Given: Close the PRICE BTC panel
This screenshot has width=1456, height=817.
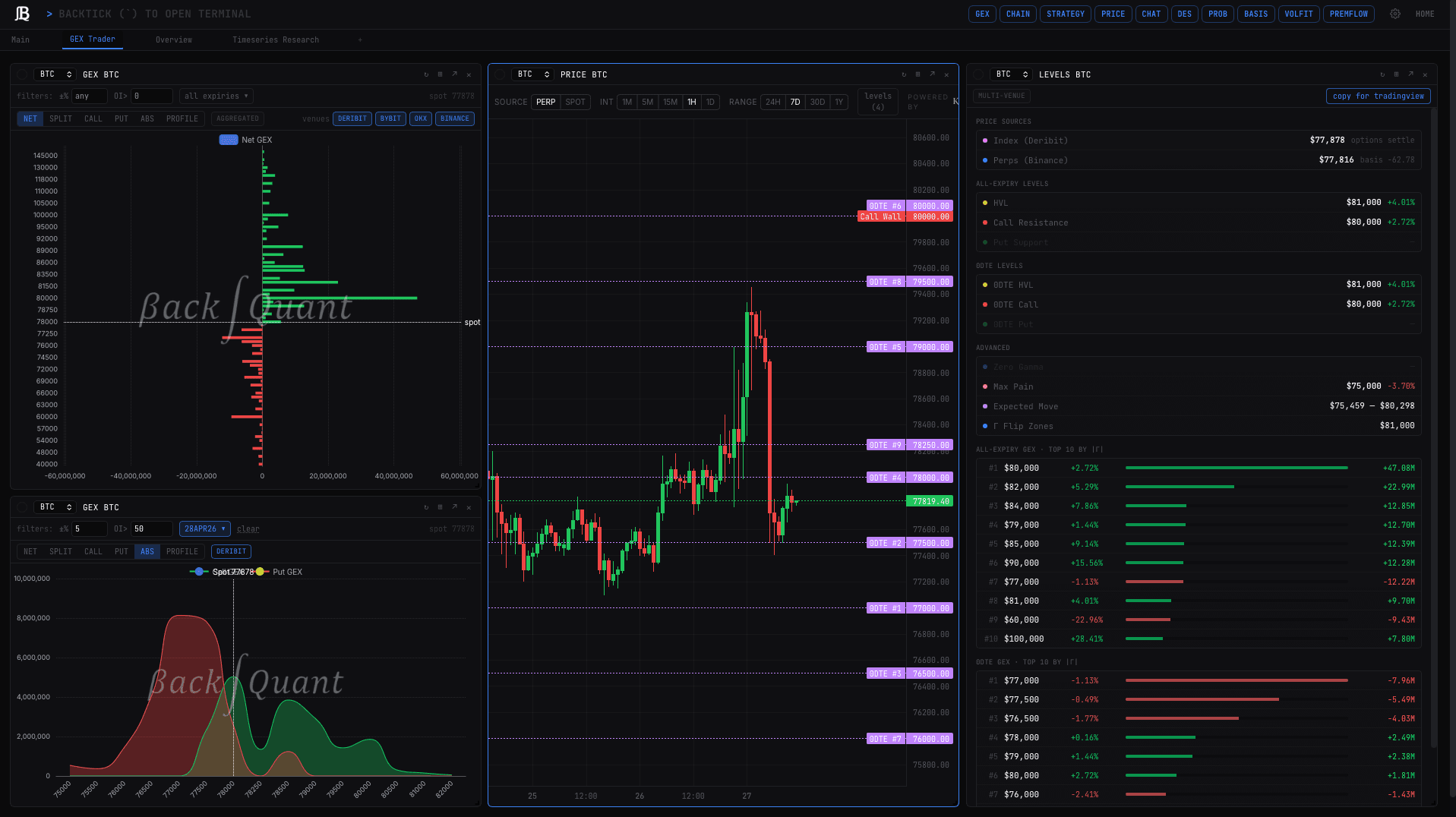Looking at the screenshot, I should (946, 74).
